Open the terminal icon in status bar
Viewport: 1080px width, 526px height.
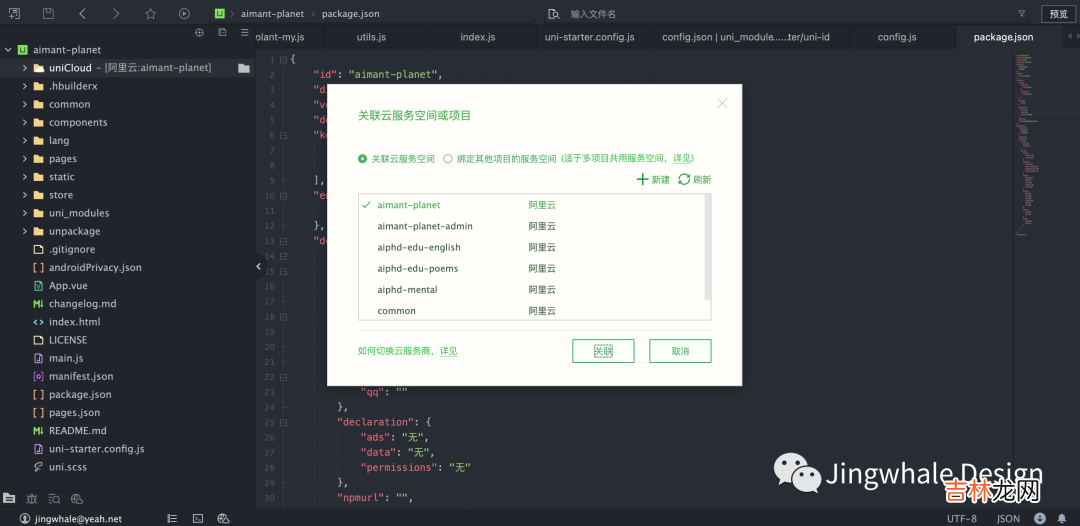198,519
